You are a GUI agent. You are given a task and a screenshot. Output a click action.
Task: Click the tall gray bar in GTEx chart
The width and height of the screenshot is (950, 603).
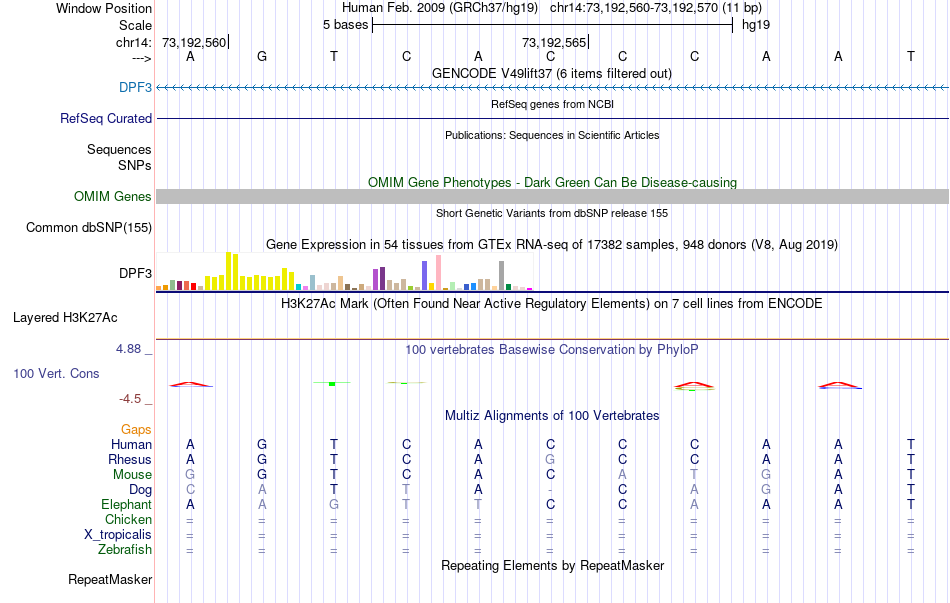pos(501,276)
